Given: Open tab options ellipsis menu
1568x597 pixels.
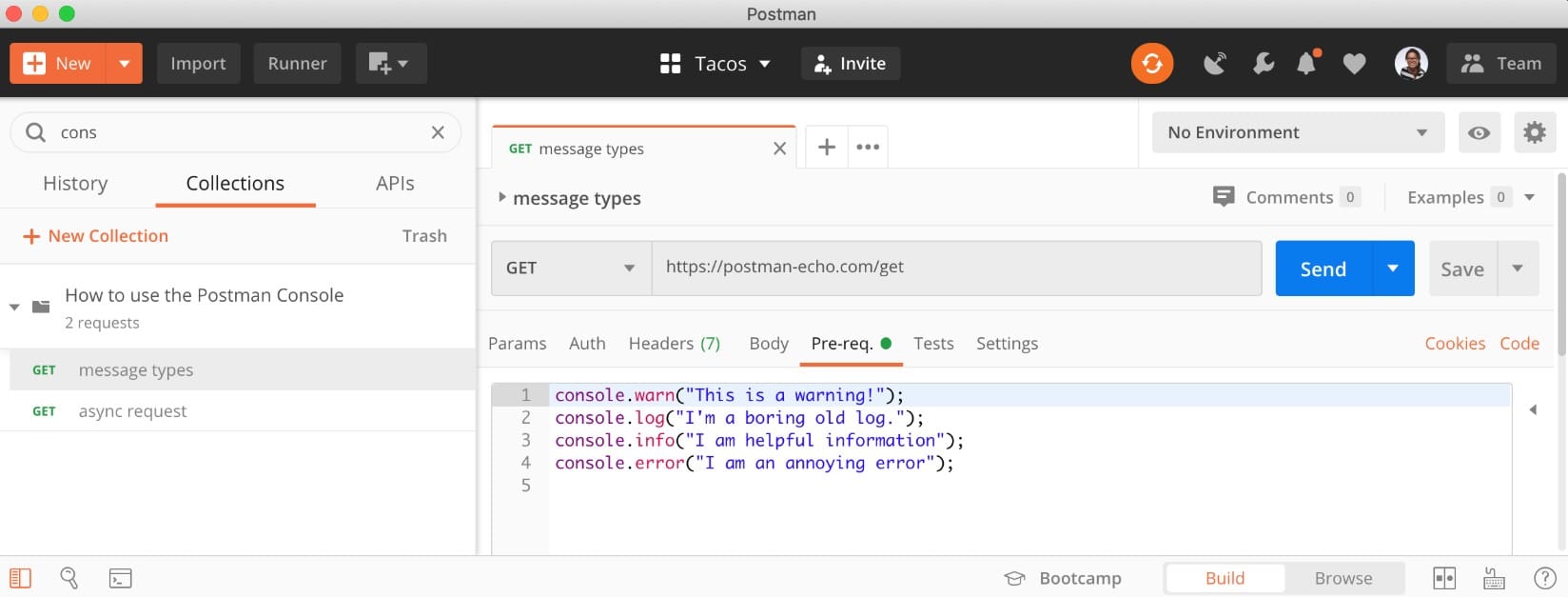Looking at the screenshot, I should [868, 147].
